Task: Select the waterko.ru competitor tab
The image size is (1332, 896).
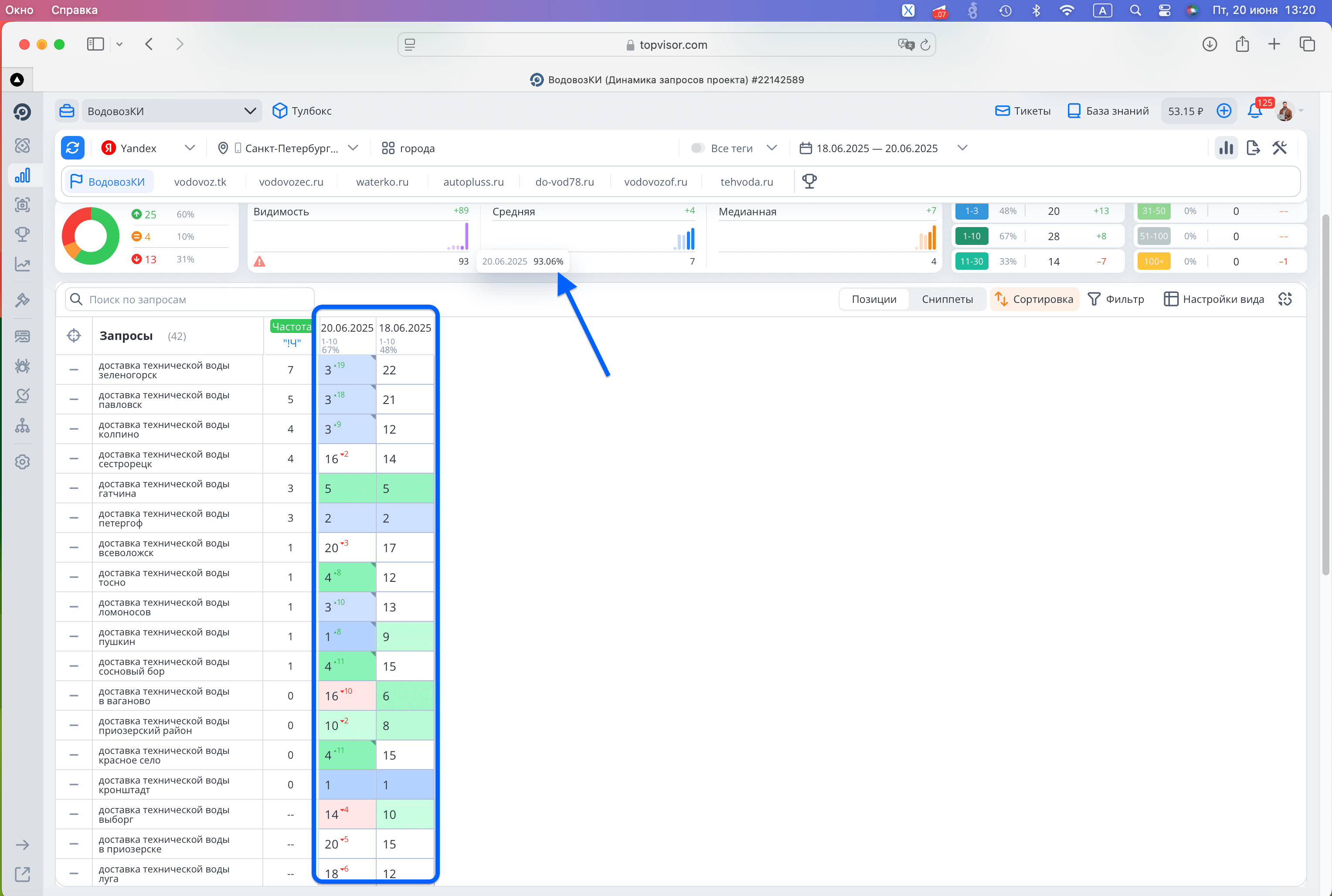Action: (x=382, y=182)
